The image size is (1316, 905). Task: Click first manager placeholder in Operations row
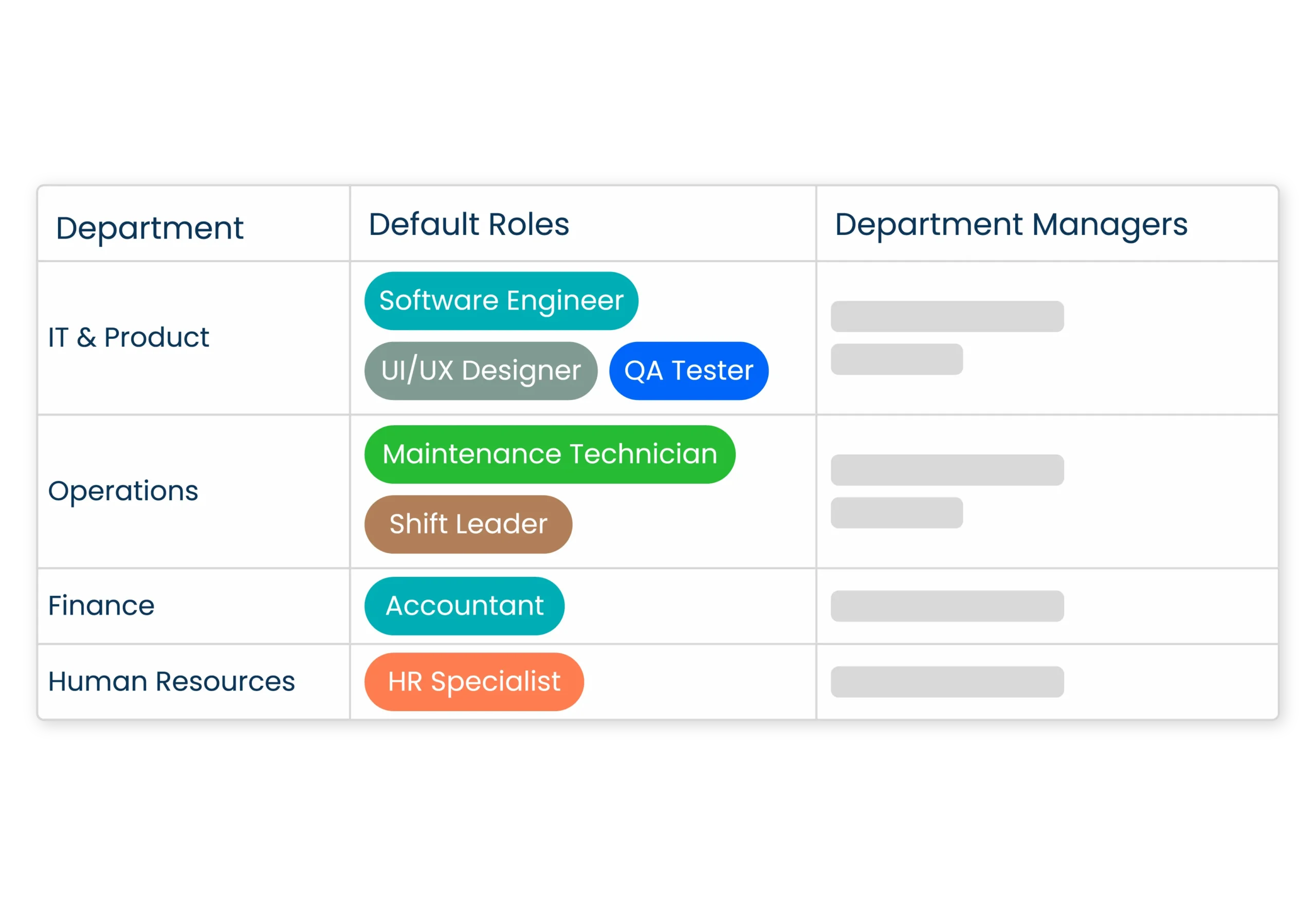tap(946, 469)
